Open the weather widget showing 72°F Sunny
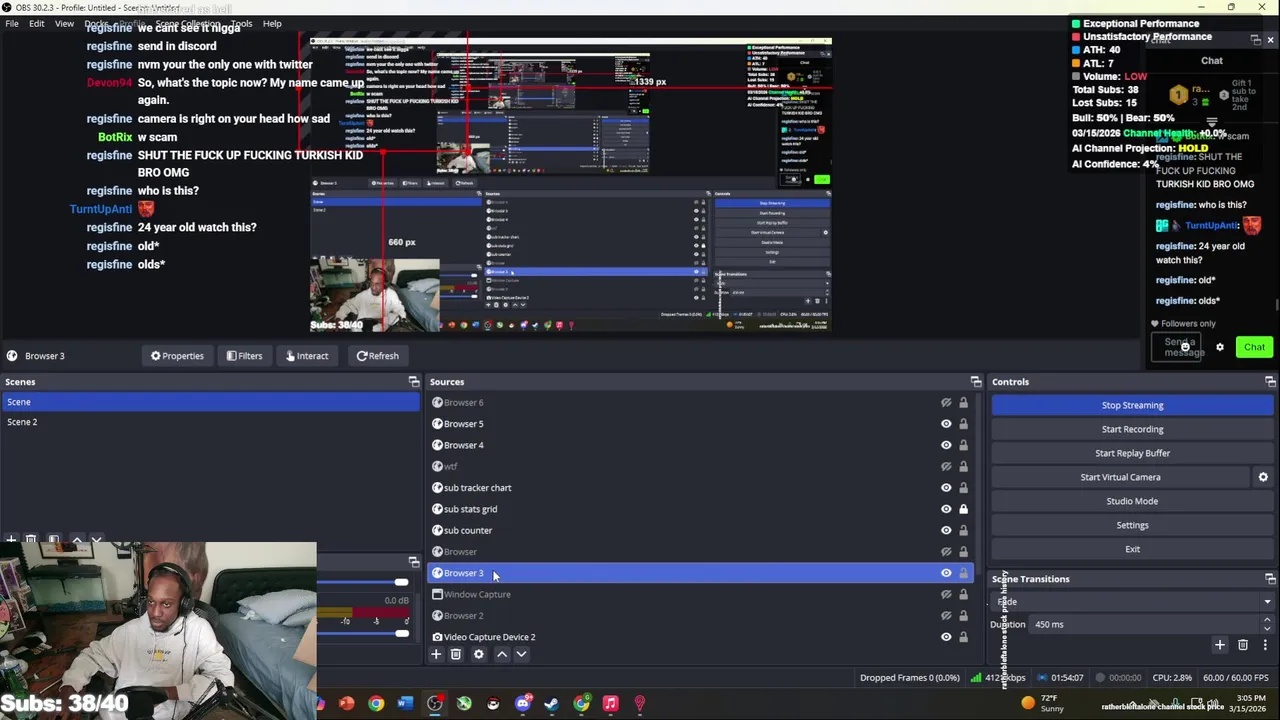1280x720 pixels. tap(1043, 703)
